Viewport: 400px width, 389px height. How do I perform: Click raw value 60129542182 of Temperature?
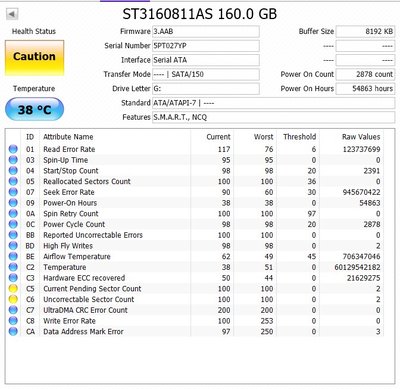(x=357, y=267)
